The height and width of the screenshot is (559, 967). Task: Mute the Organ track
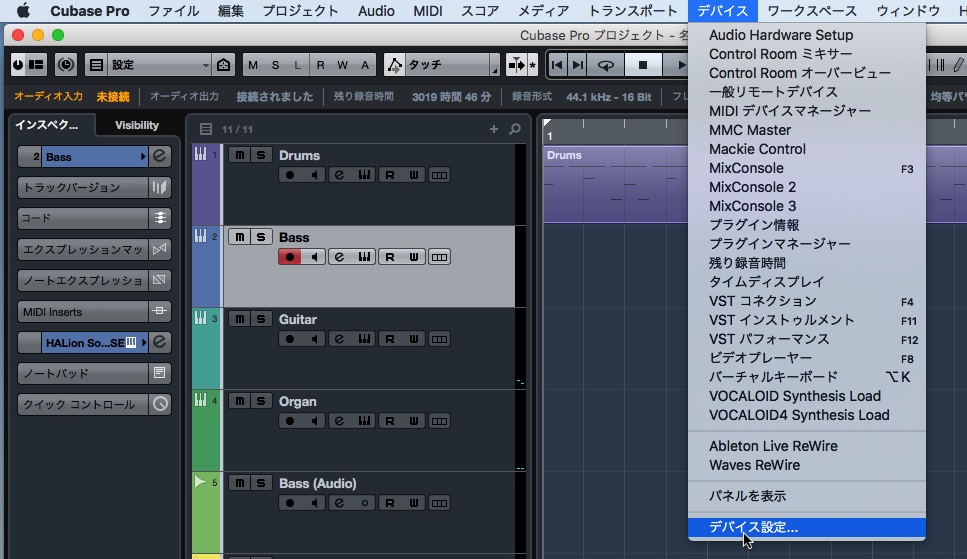[x=239, y=401]
